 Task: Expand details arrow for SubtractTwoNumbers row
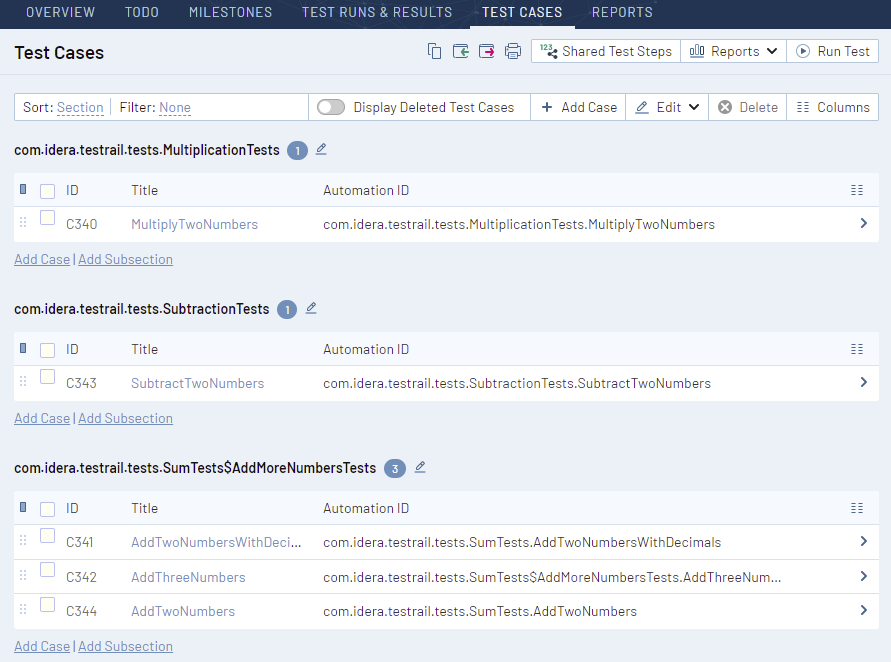point(864,382)
